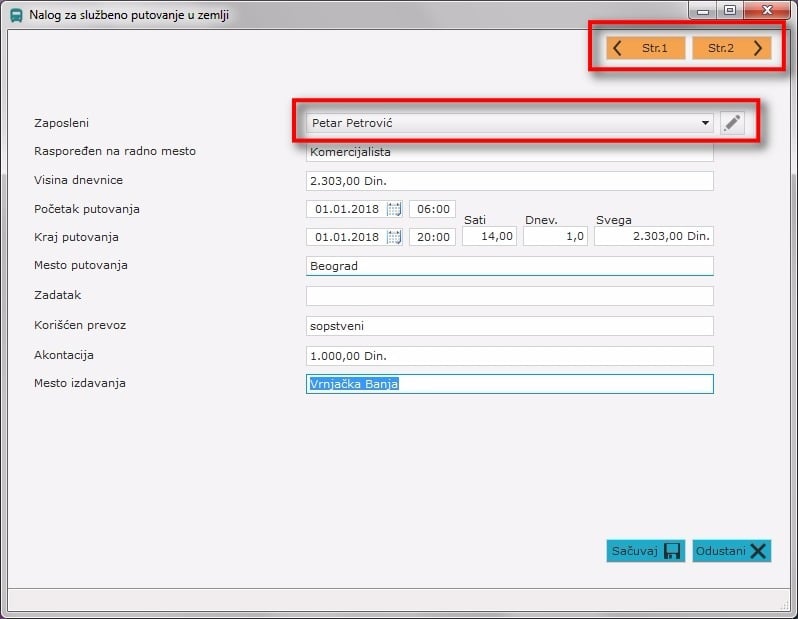Click the Visina dnevnice label

click(x=78, y=180)
